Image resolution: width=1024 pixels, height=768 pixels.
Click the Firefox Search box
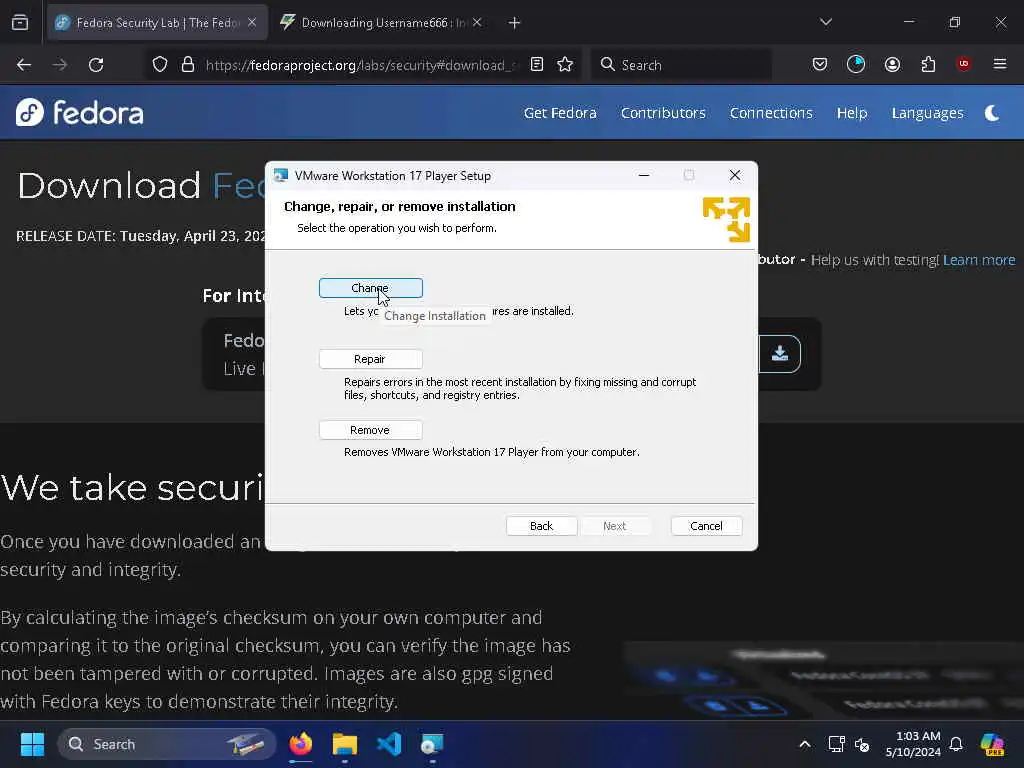681,65
